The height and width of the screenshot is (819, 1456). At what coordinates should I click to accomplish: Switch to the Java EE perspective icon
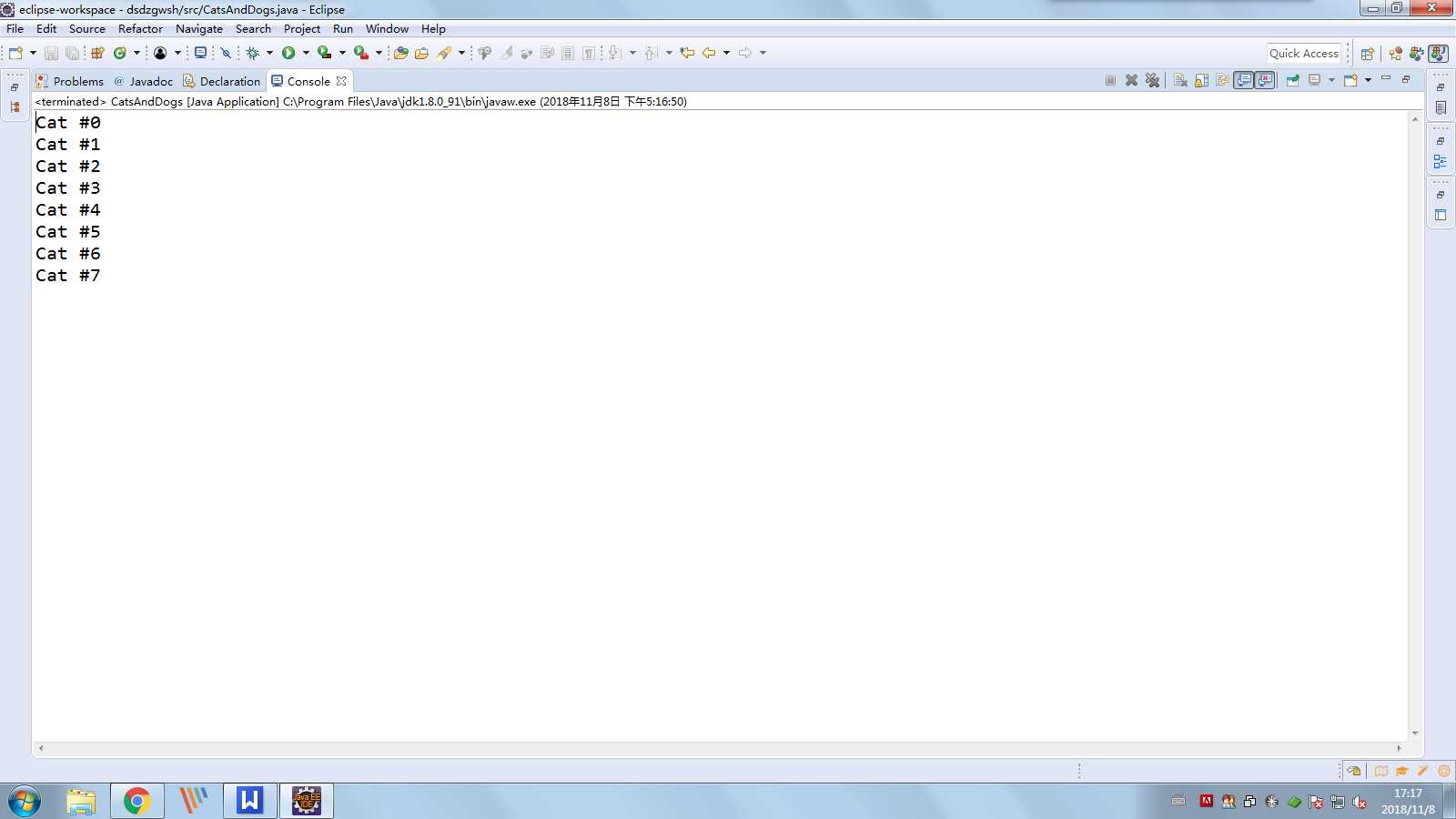(1395, 54)
